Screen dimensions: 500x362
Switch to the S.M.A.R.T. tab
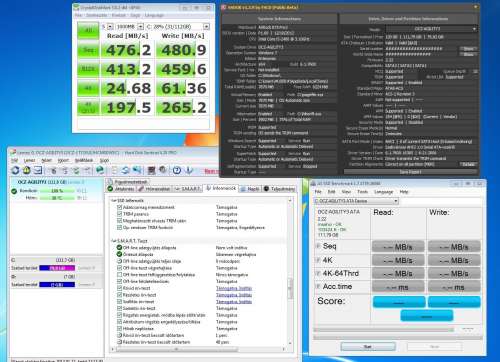tap(188, 189)
